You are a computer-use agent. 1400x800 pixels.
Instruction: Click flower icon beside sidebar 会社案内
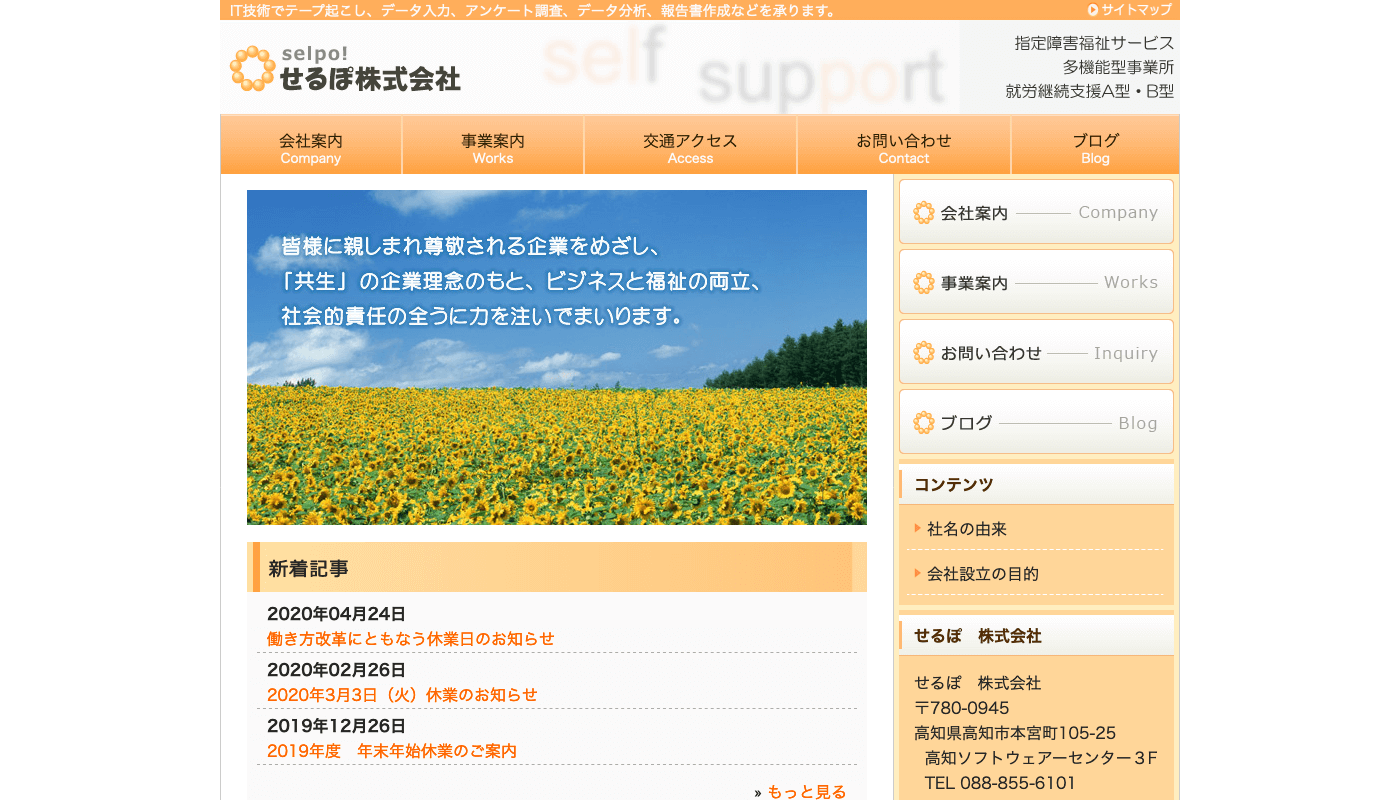923,213
